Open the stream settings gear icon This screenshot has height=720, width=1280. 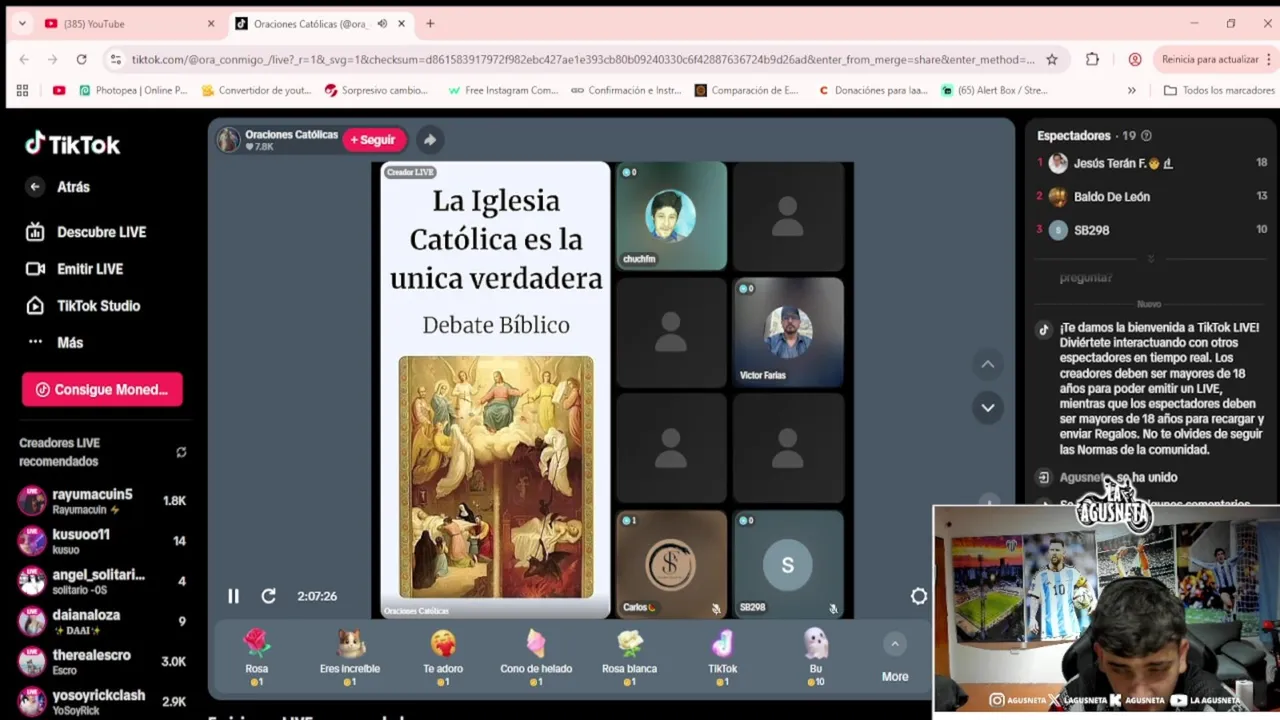coord(919,596)
